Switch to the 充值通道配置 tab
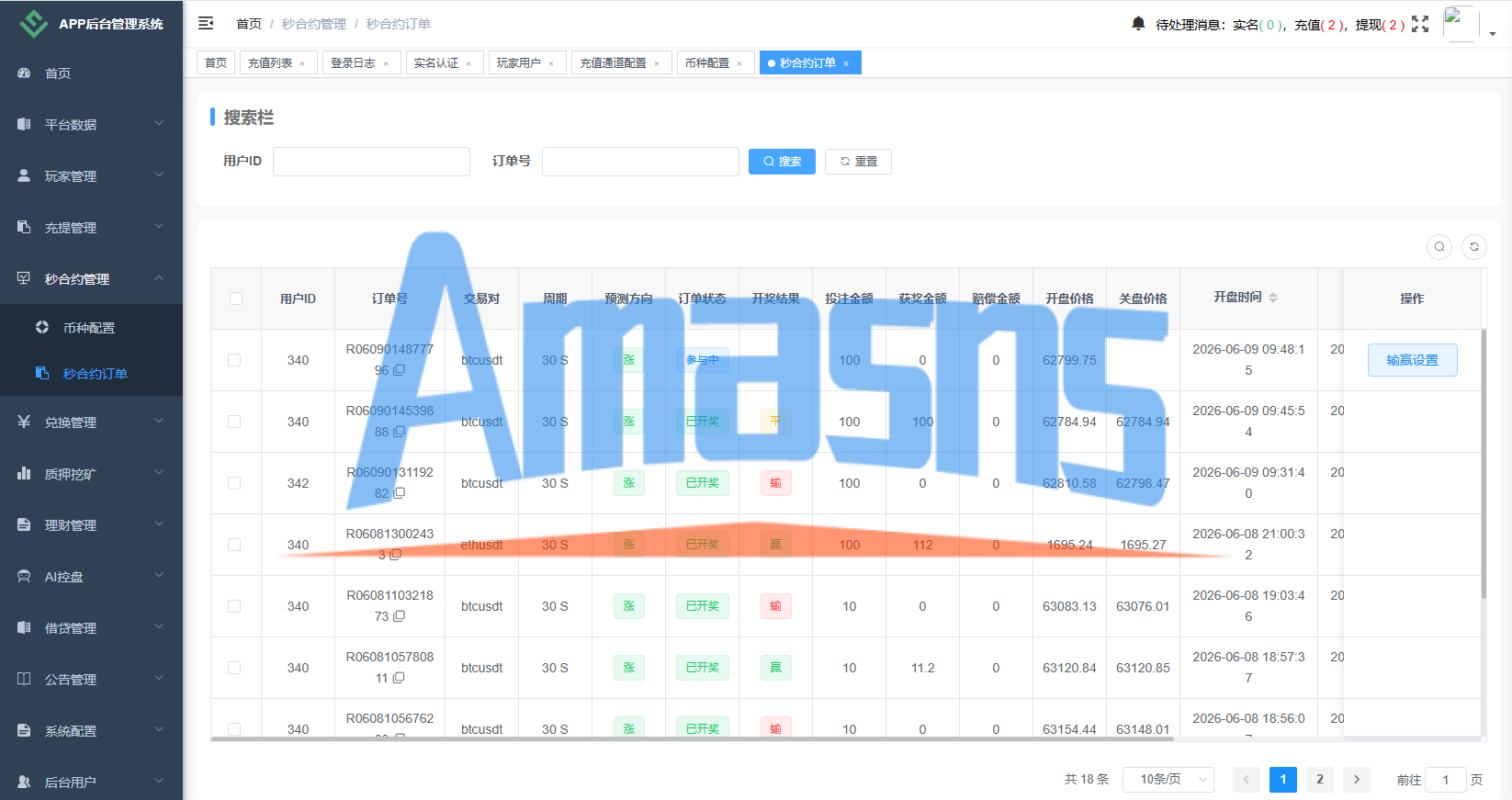 coord(622,62)
